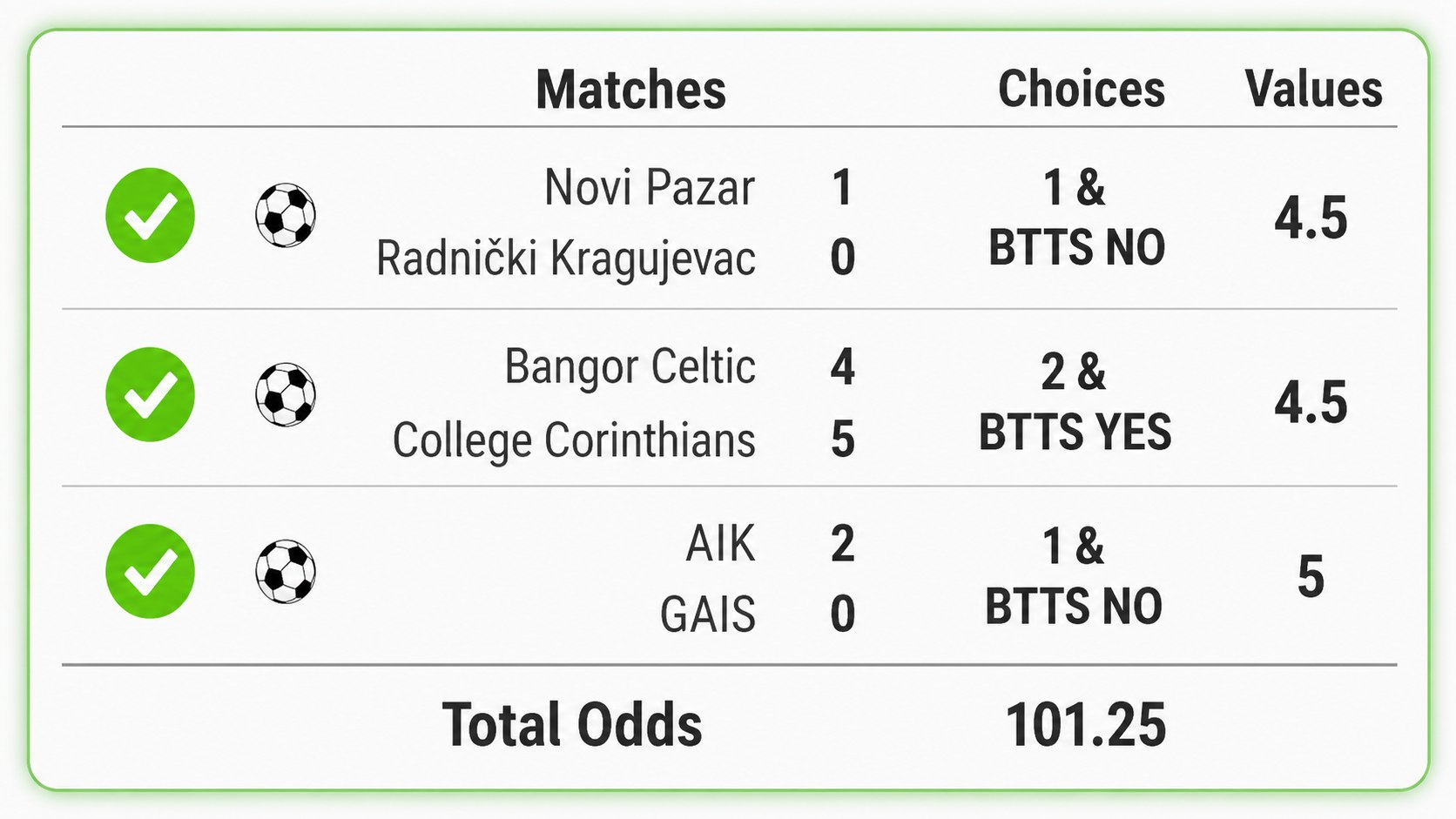Click the 2 & BTTS YES choice
1456x819 pixels.
click(1075, 402)
